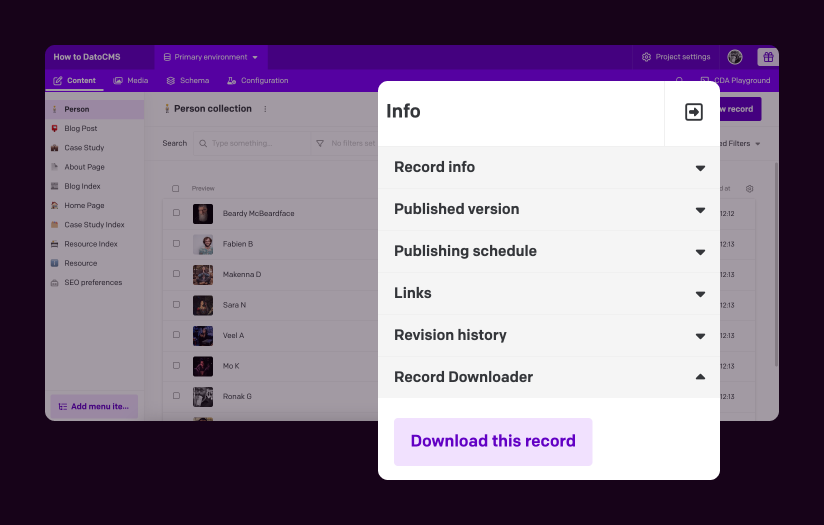Open Mo K's photo thumbnail

click(203, 366)
